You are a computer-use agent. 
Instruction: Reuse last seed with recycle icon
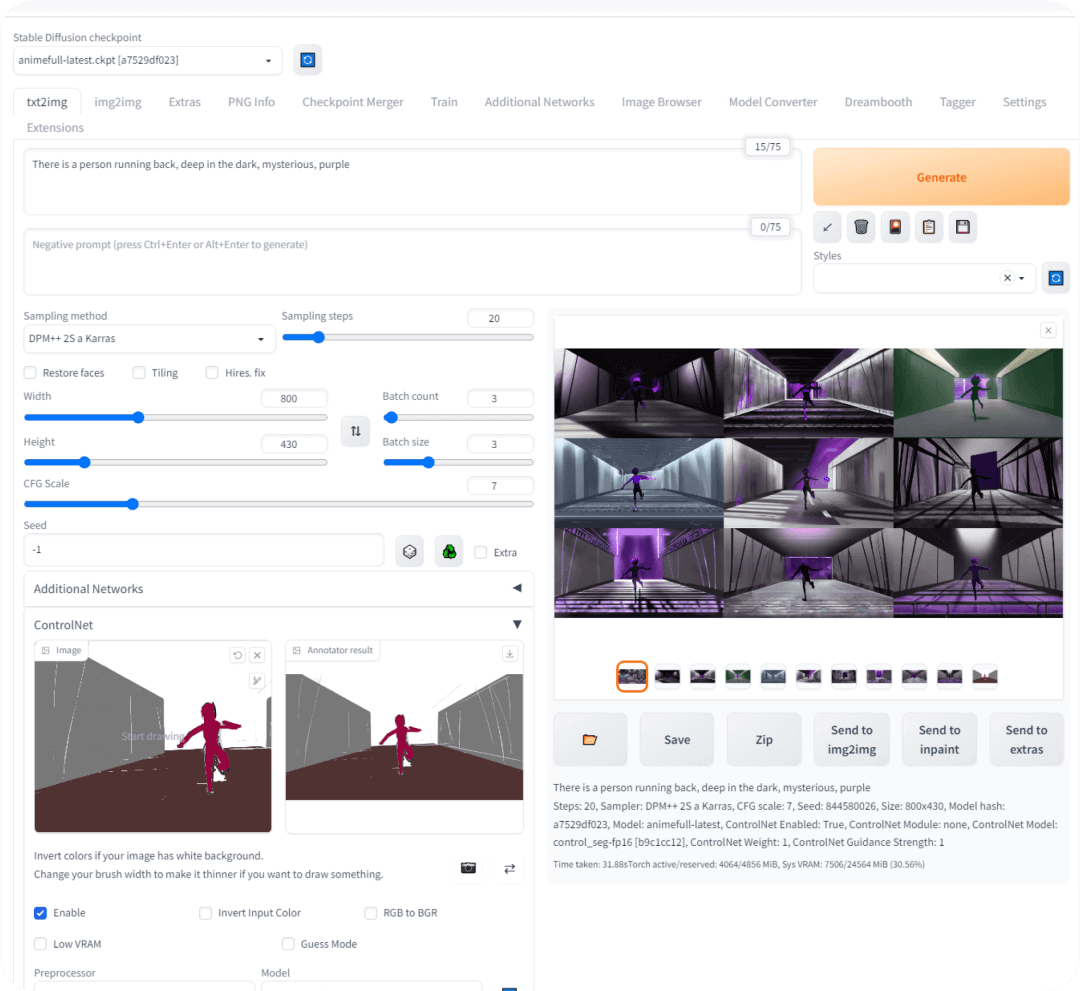pyautogui.click(x=449, y=551)
